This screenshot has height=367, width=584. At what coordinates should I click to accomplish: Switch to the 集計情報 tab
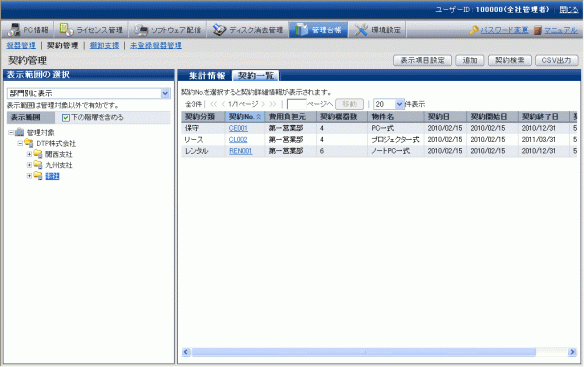click(207, 76)
